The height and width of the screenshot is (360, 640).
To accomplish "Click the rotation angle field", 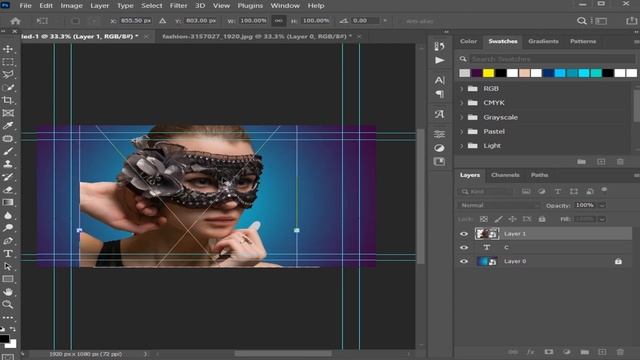I will click(366, 20).
